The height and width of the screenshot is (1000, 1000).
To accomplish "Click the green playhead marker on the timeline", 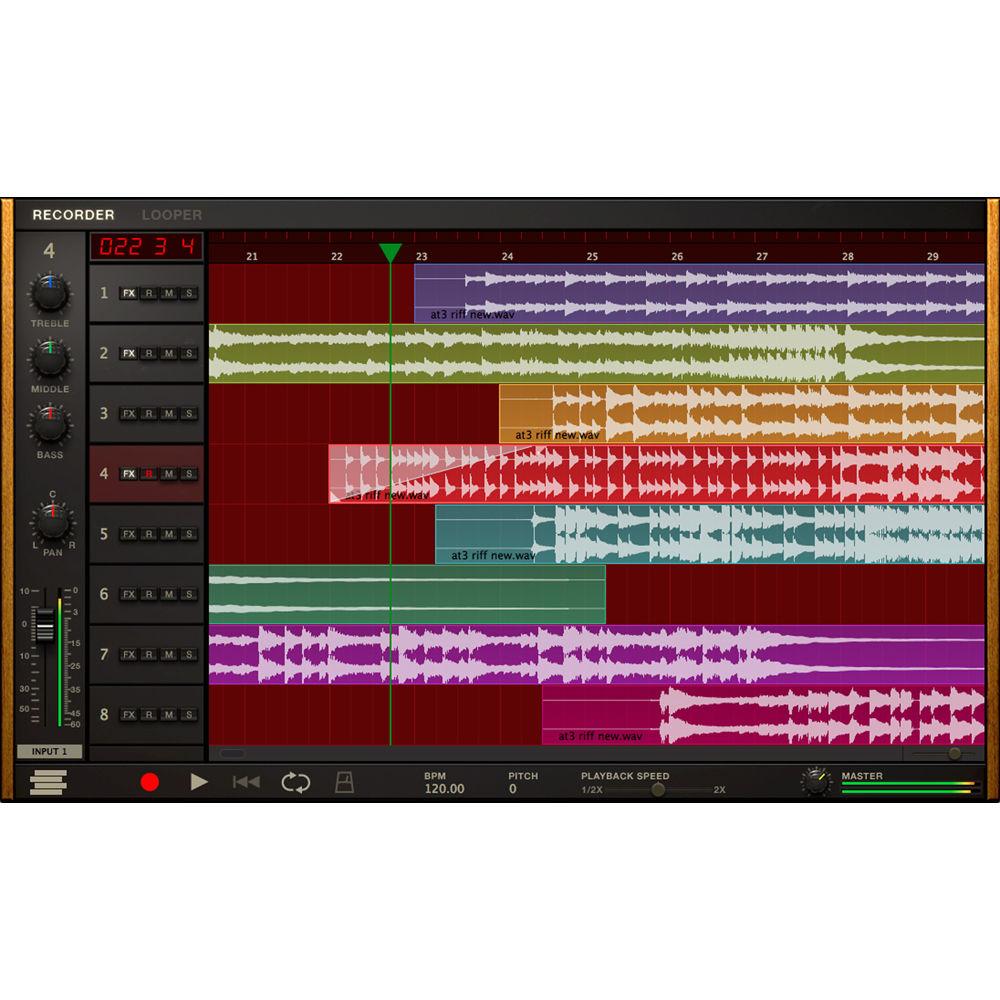I will pyautogui.click(x=392, y=250).
